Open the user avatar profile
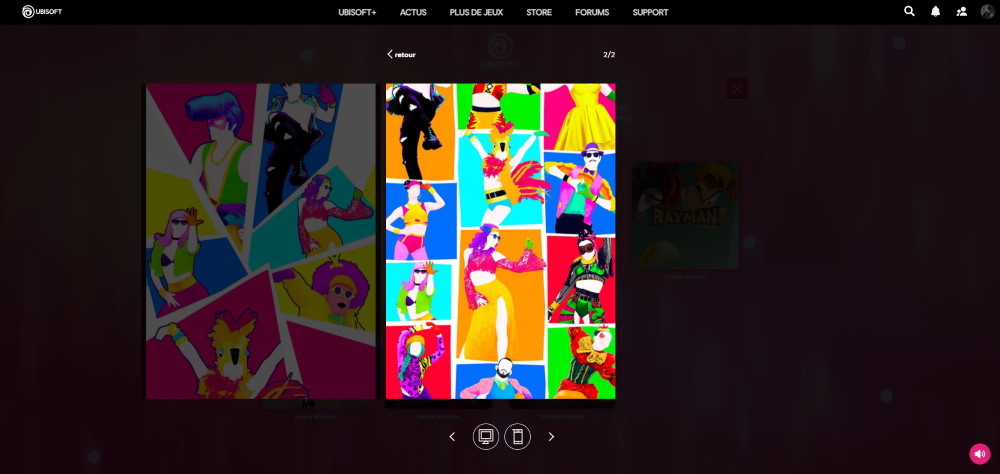Image resolution: width=1000 pixels, height=474 pixels. [x=987, y=11]
